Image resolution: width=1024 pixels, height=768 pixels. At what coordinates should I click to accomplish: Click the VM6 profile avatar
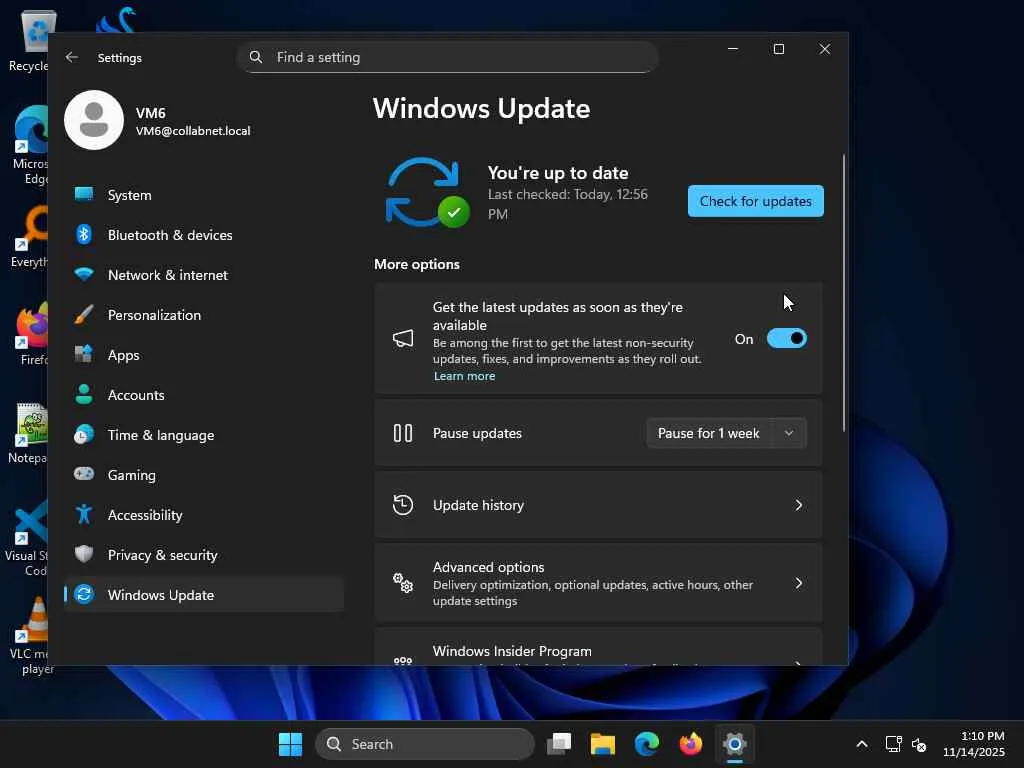(94, 120)
